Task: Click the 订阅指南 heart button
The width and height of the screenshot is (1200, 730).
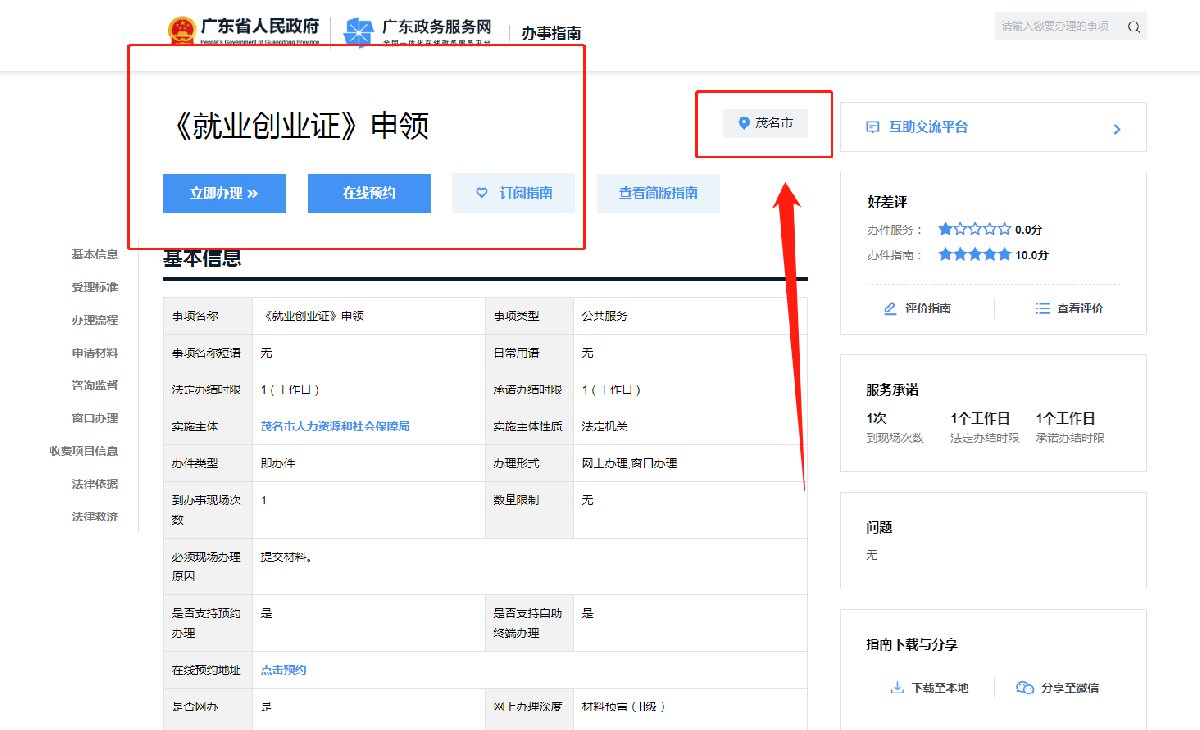Action: [513, 193]
